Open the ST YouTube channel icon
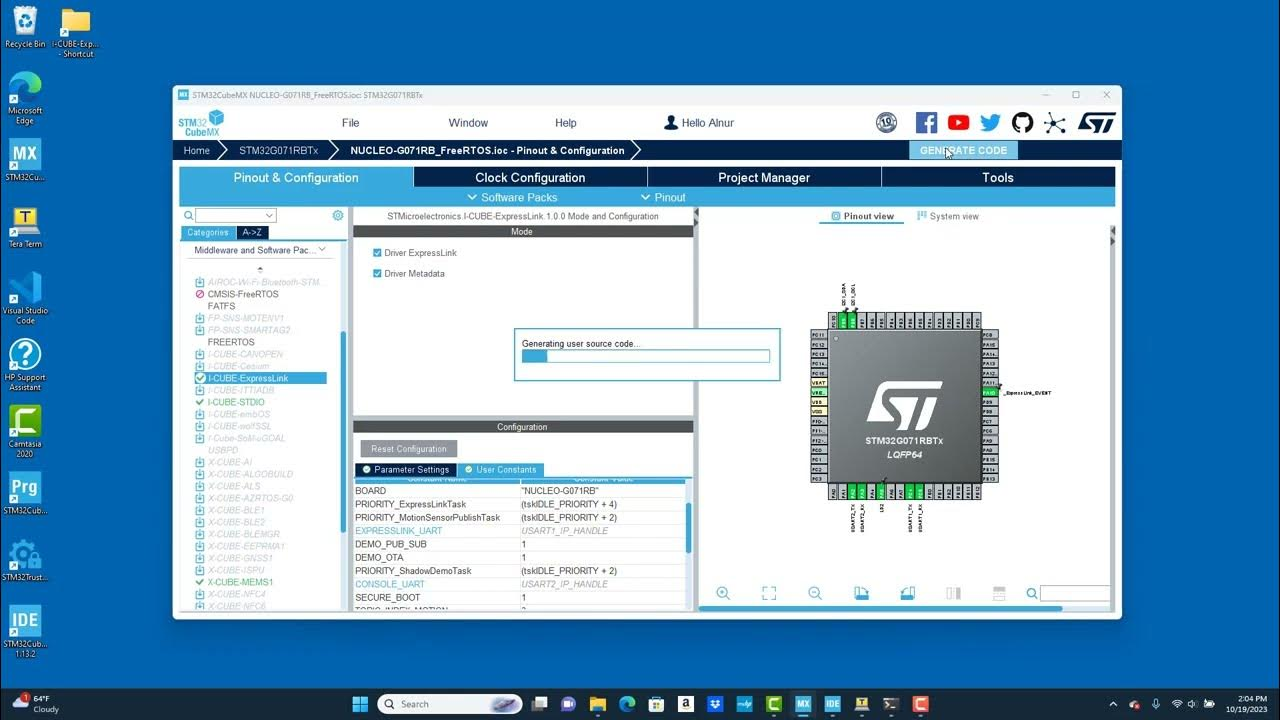This screenshot has width=1280, height=720. 958,123
